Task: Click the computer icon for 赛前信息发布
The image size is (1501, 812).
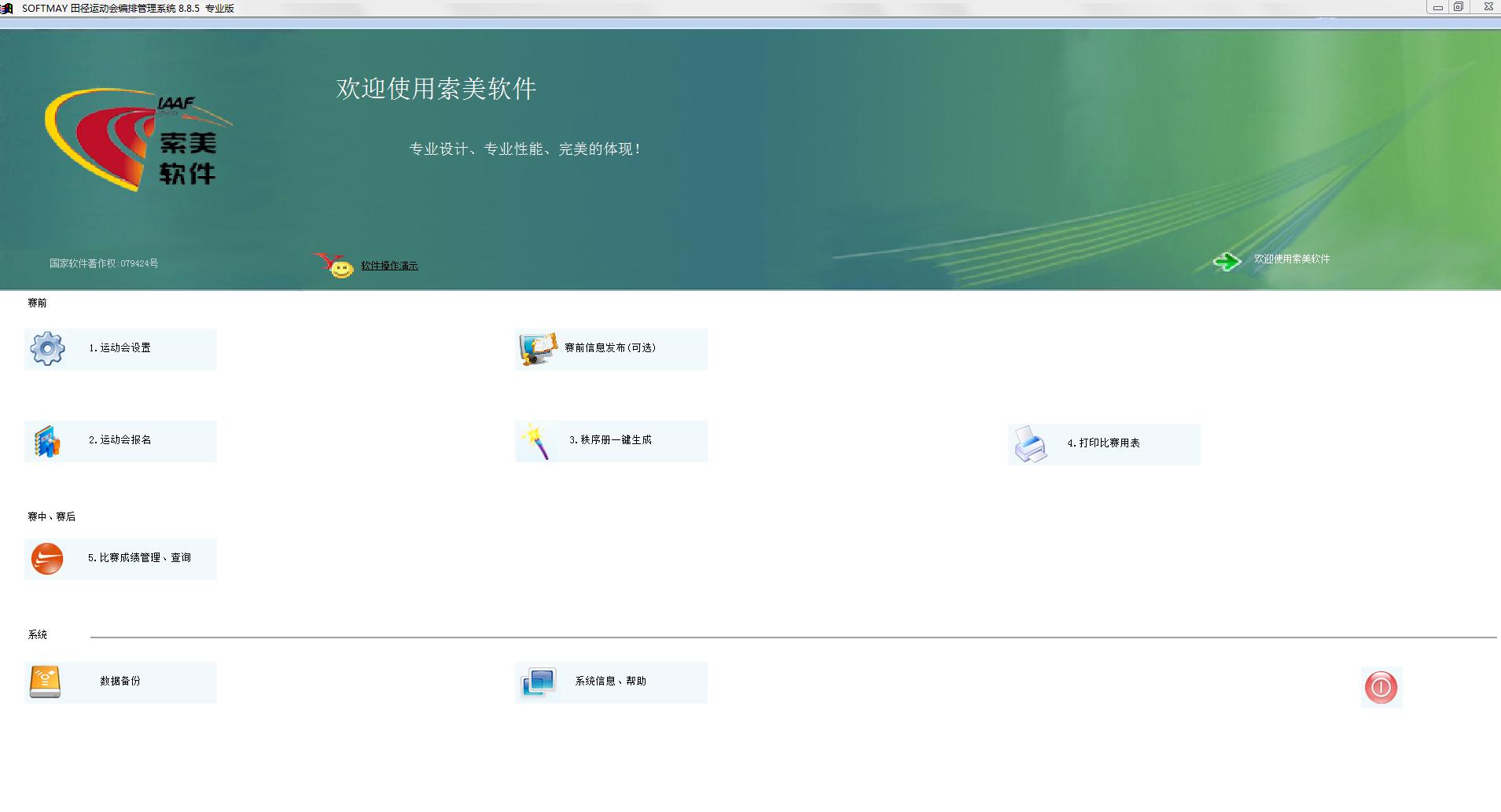Action: click(x=539, y=349)
